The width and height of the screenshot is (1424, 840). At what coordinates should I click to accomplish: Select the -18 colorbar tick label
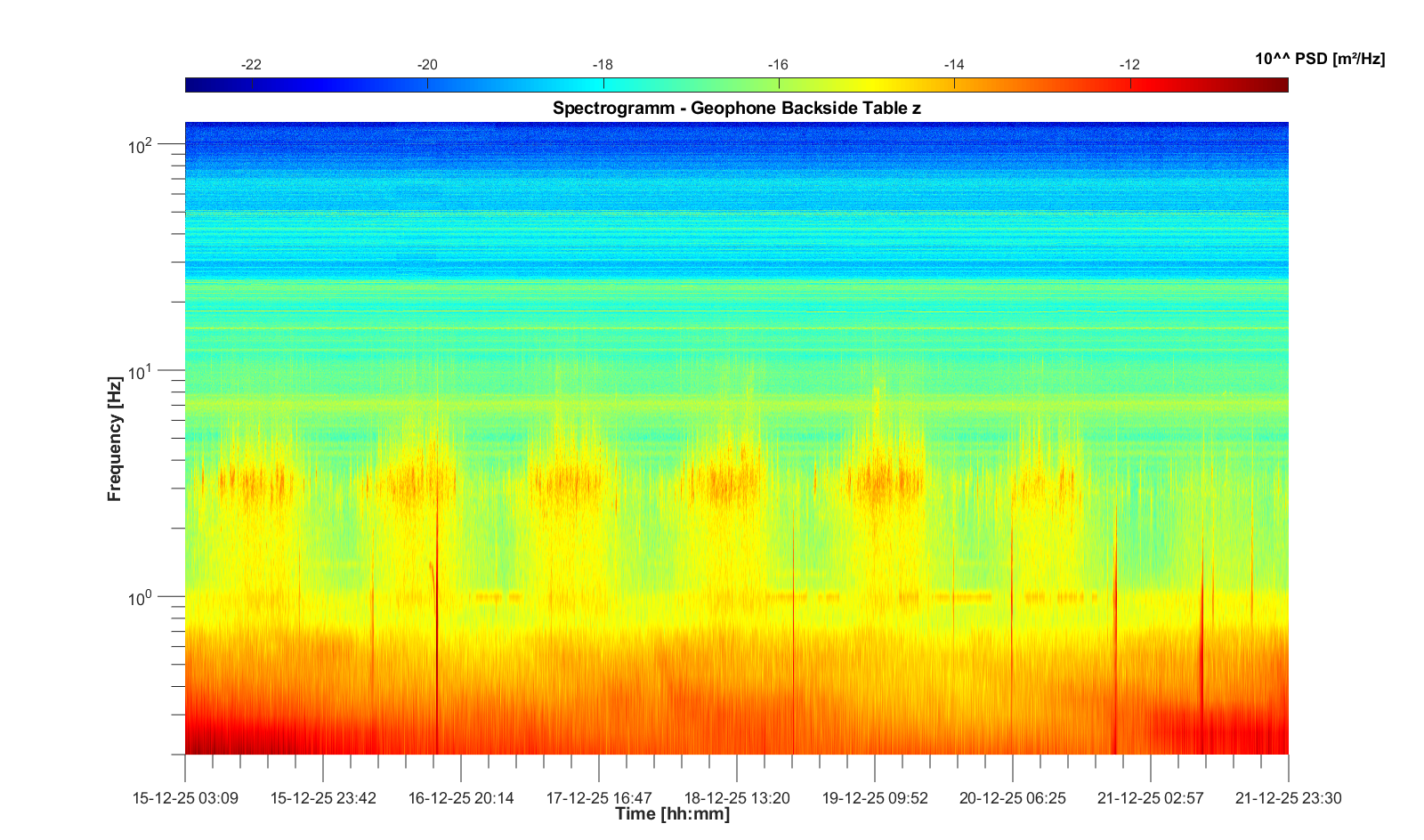coord(603,65)
